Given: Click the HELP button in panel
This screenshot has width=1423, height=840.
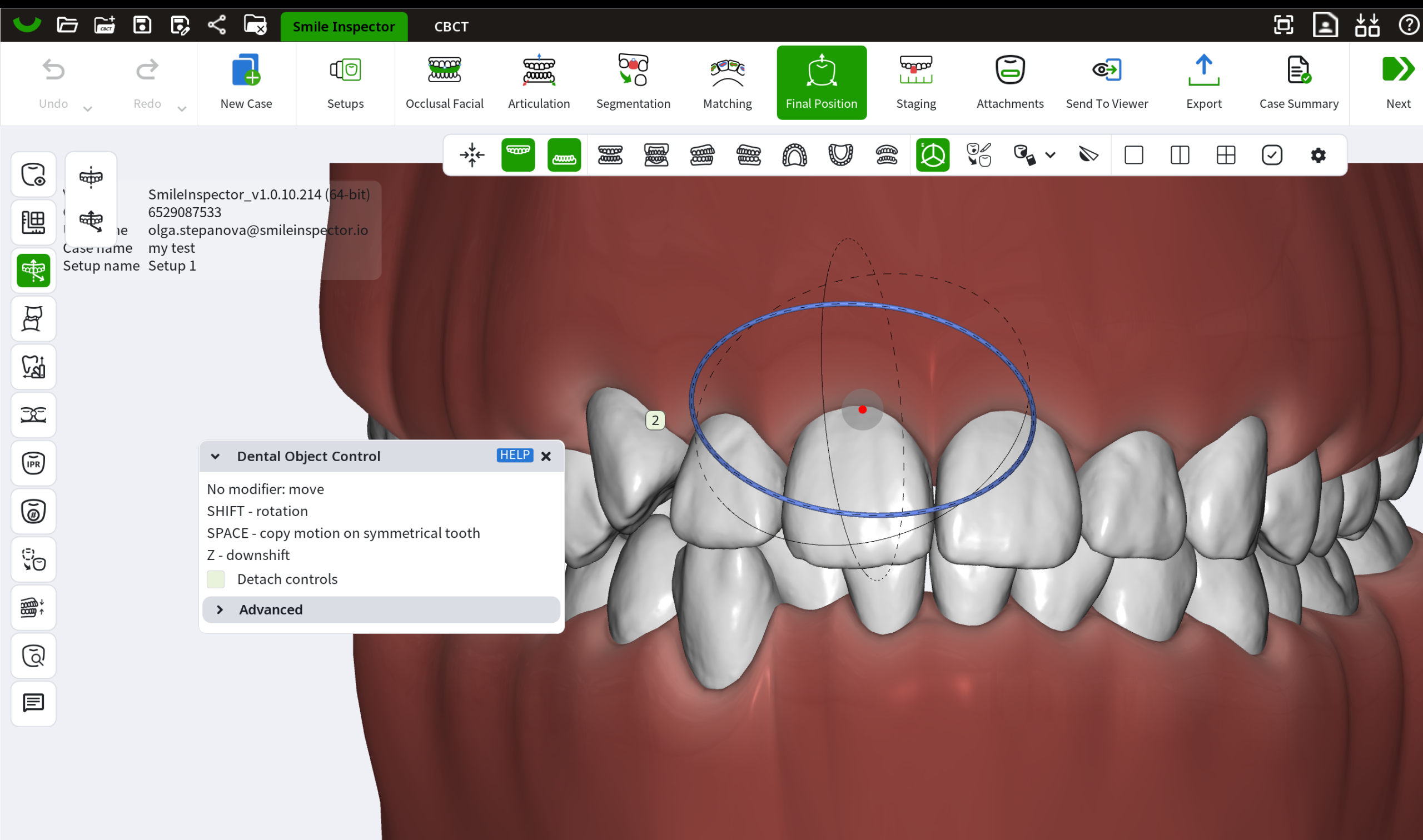Looking at the screenshot, I should click(x=514, y=455).
